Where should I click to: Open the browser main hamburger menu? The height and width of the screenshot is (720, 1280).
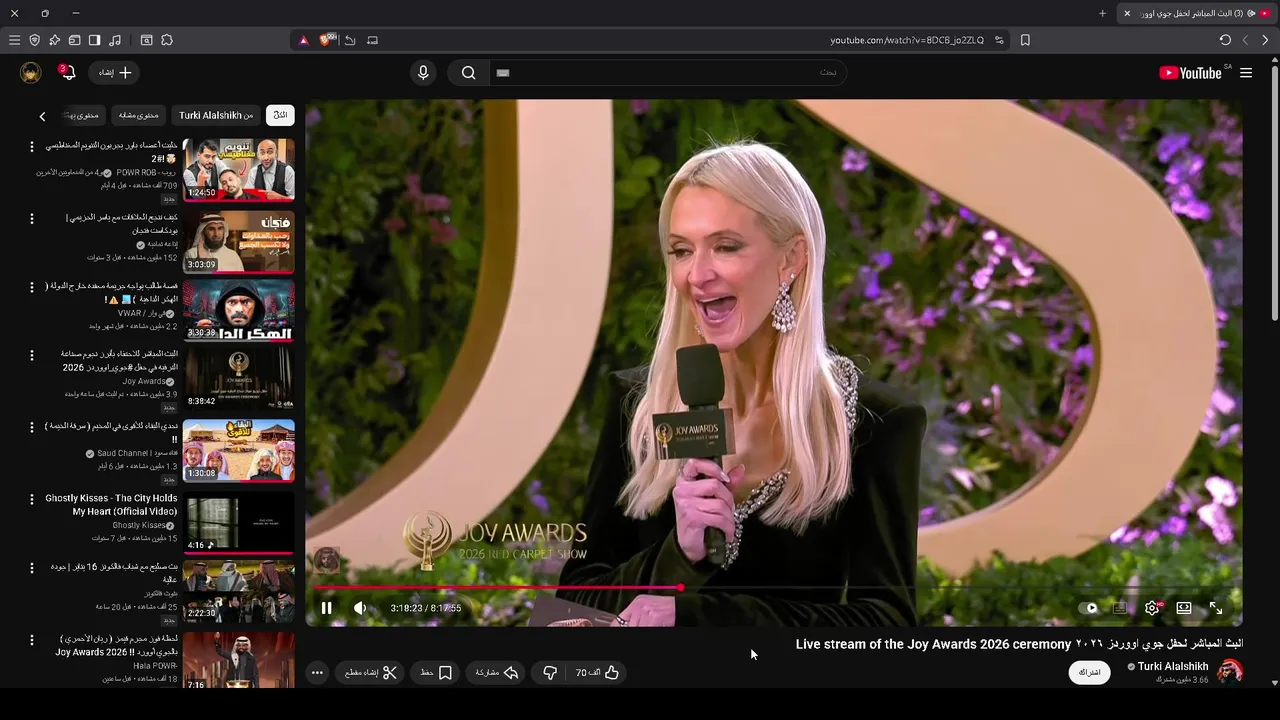pyautogui.click(x=14, y=40)
